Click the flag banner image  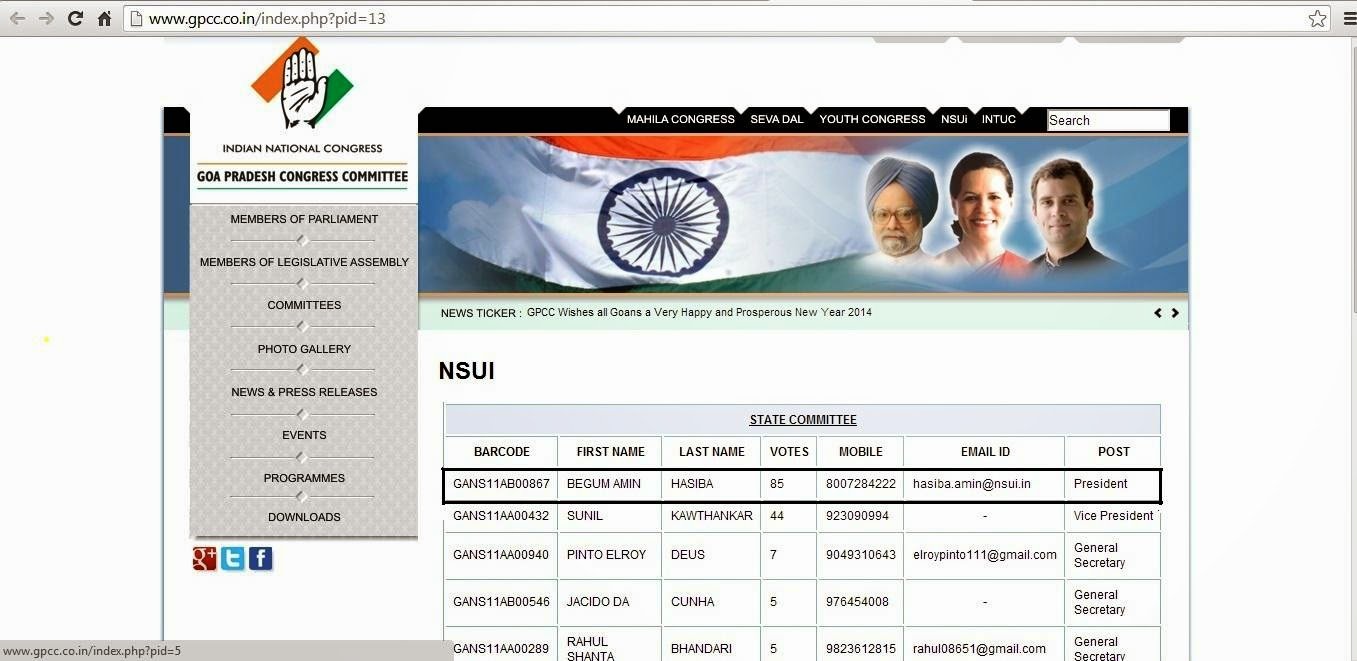pyautogui.click(x=803, y=214)
